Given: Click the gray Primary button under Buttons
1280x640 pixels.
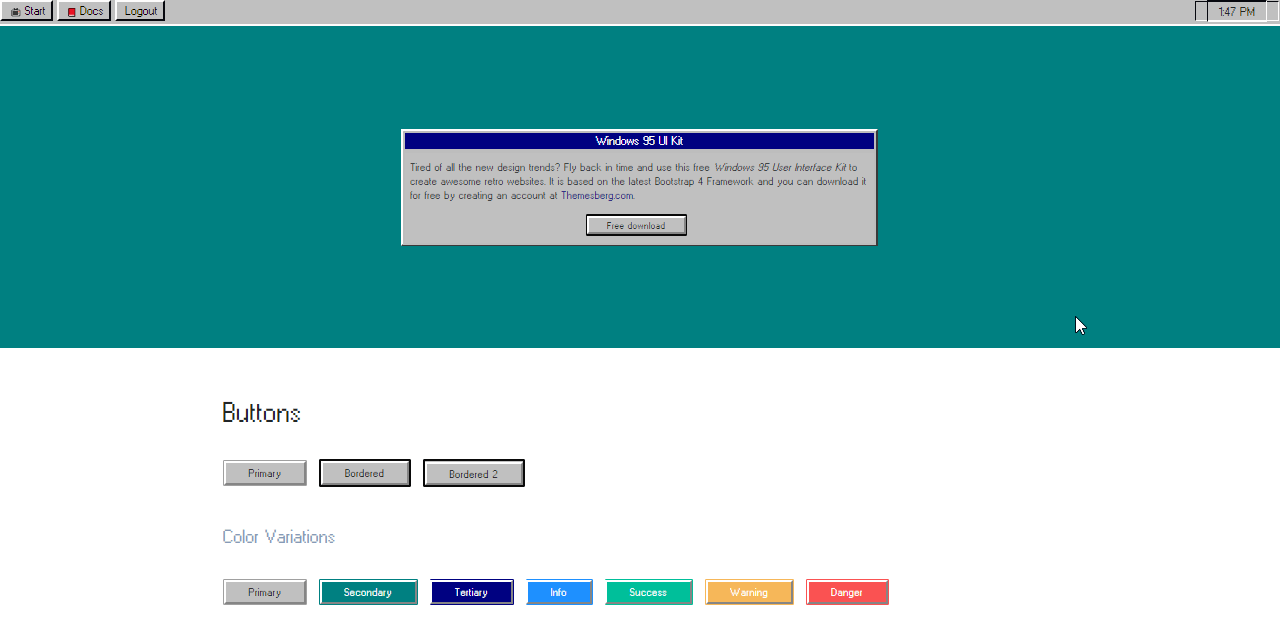Looking at the screenshot, I should click(265, 473).
